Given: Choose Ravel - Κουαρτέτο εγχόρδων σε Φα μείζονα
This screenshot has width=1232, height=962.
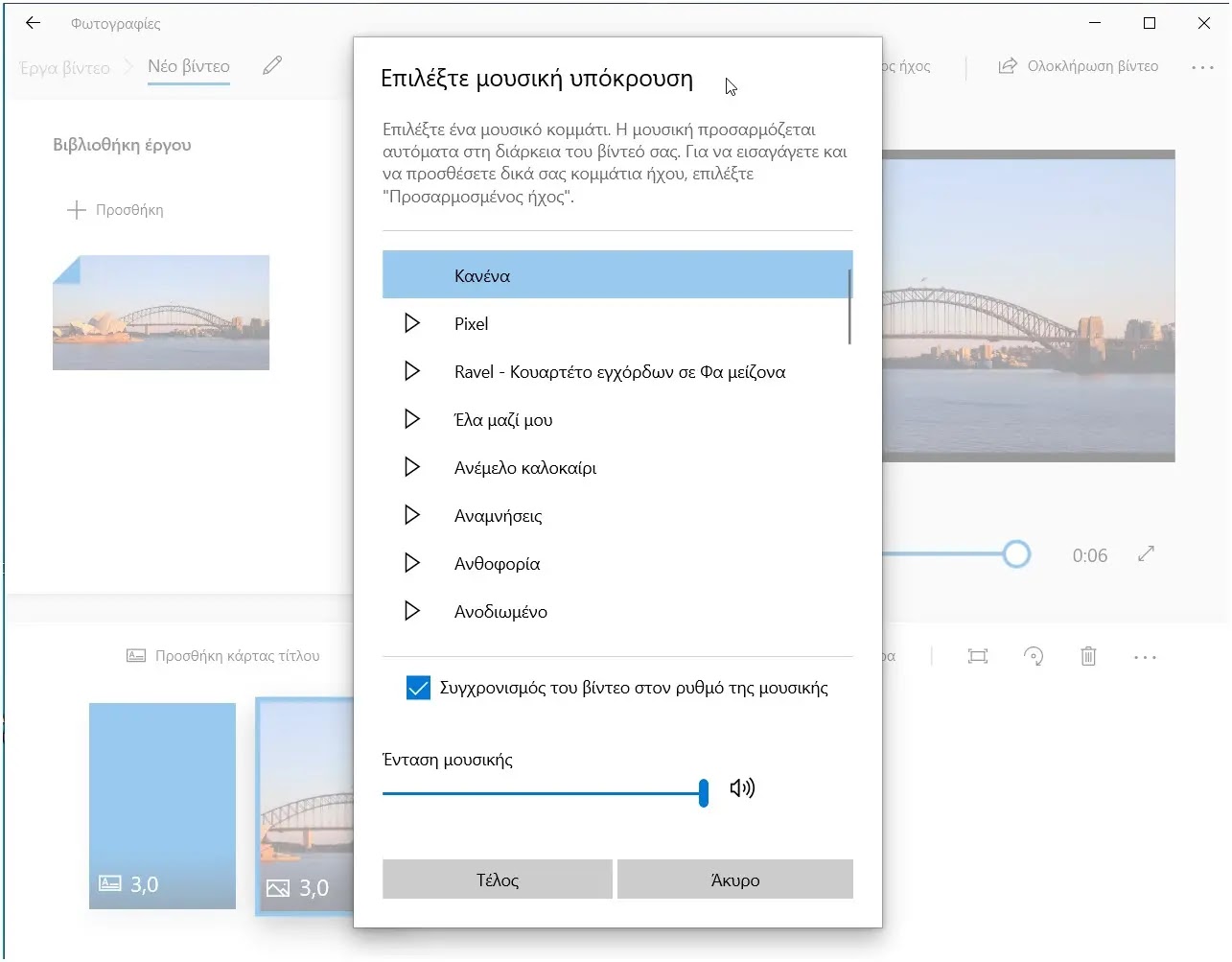Looking at the screenshot, I should coord(619,372).
